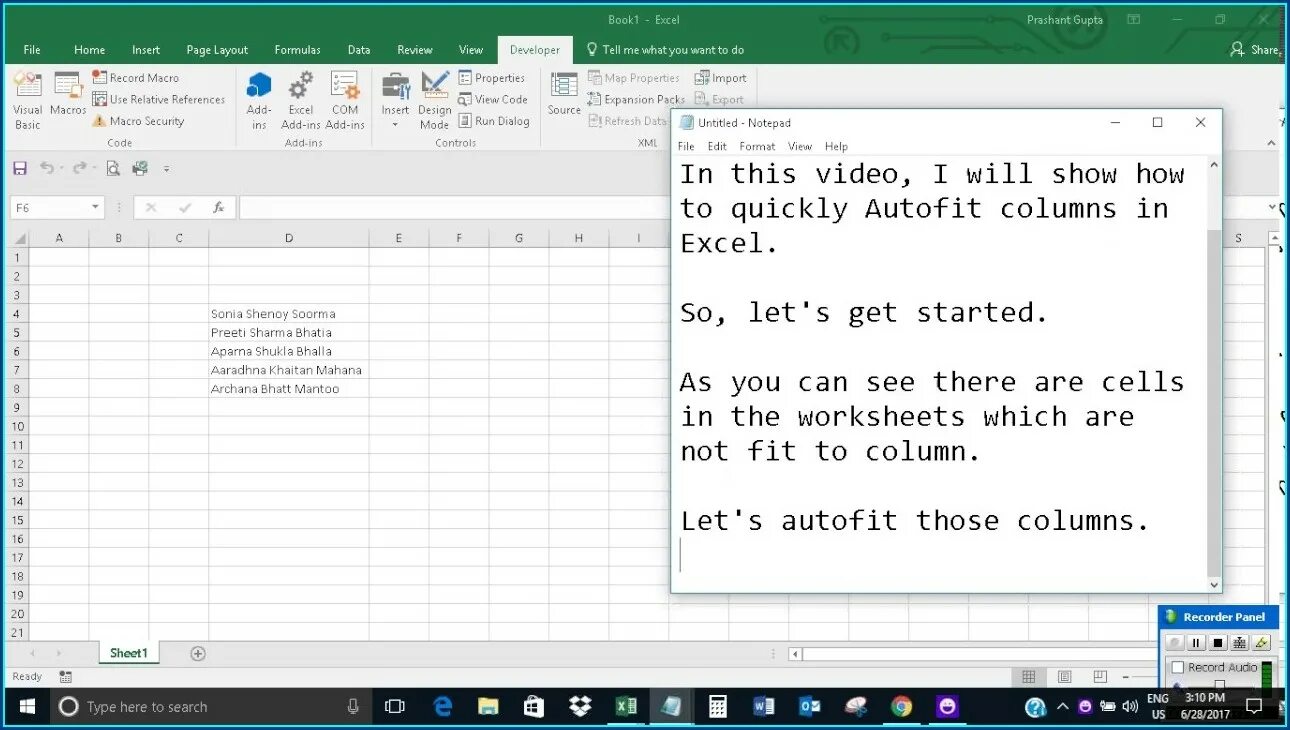Open the Visual Basic editor
Image resolution: width=1290 pixels, height=730 pixels.
tap(28, 101)
